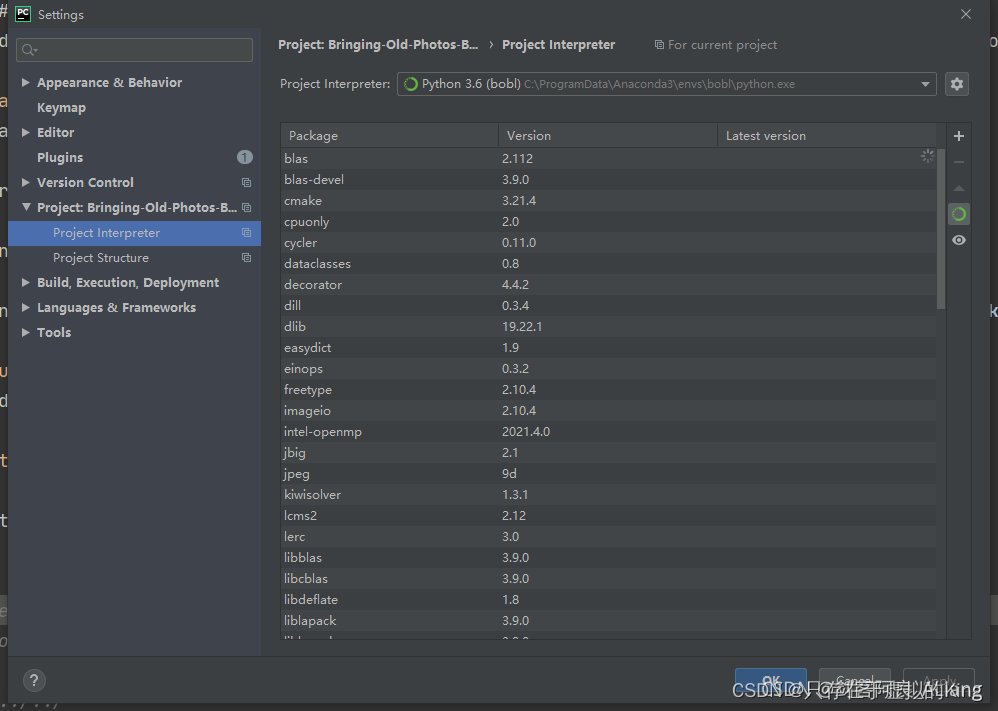Click the Plugins update badge
The width and height of the screenshot is (998, 711).
point(244,157)
